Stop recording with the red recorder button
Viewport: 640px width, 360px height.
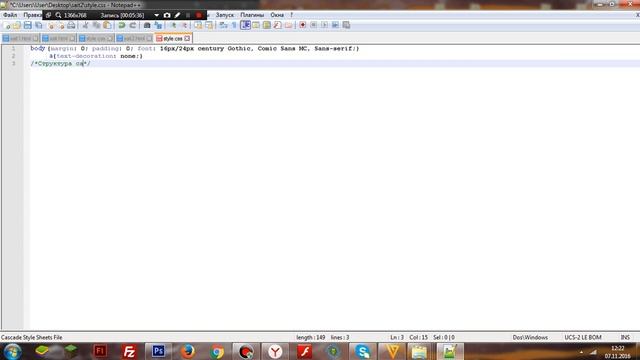tap(199, 16)
